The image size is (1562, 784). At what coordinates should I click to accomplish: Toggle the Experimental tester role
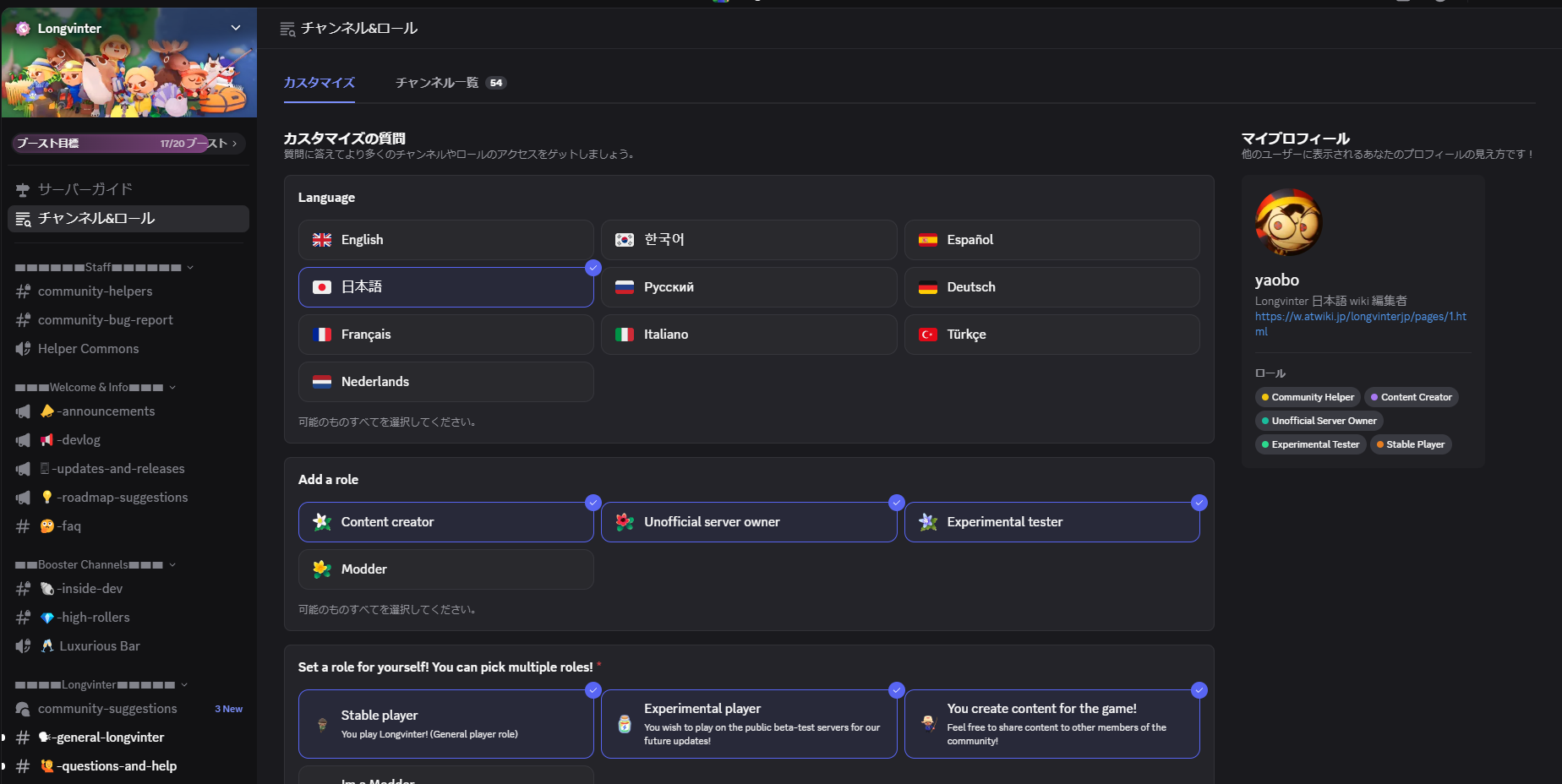[1052, 522]
